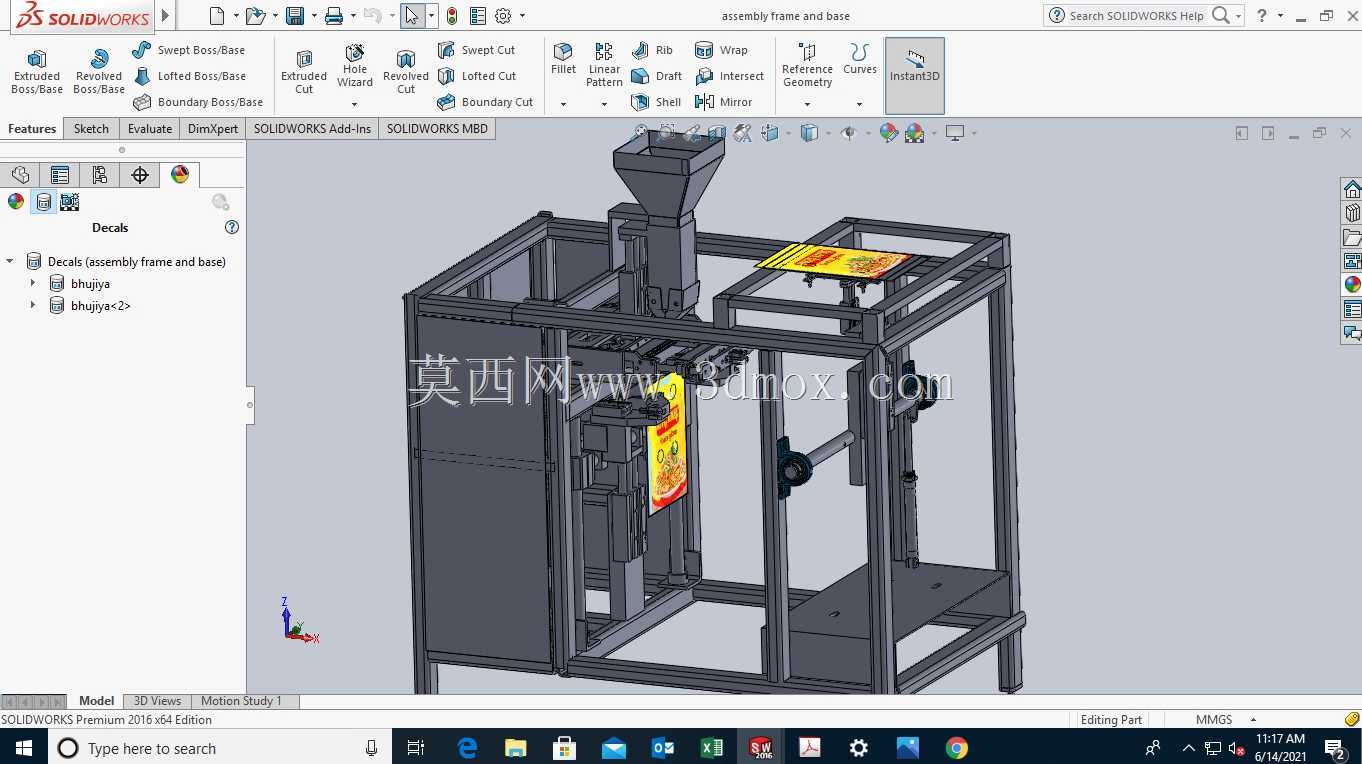Open the Appearances task pane tab
This screenshot has width=1362, height=764.
coord(1352,285)
